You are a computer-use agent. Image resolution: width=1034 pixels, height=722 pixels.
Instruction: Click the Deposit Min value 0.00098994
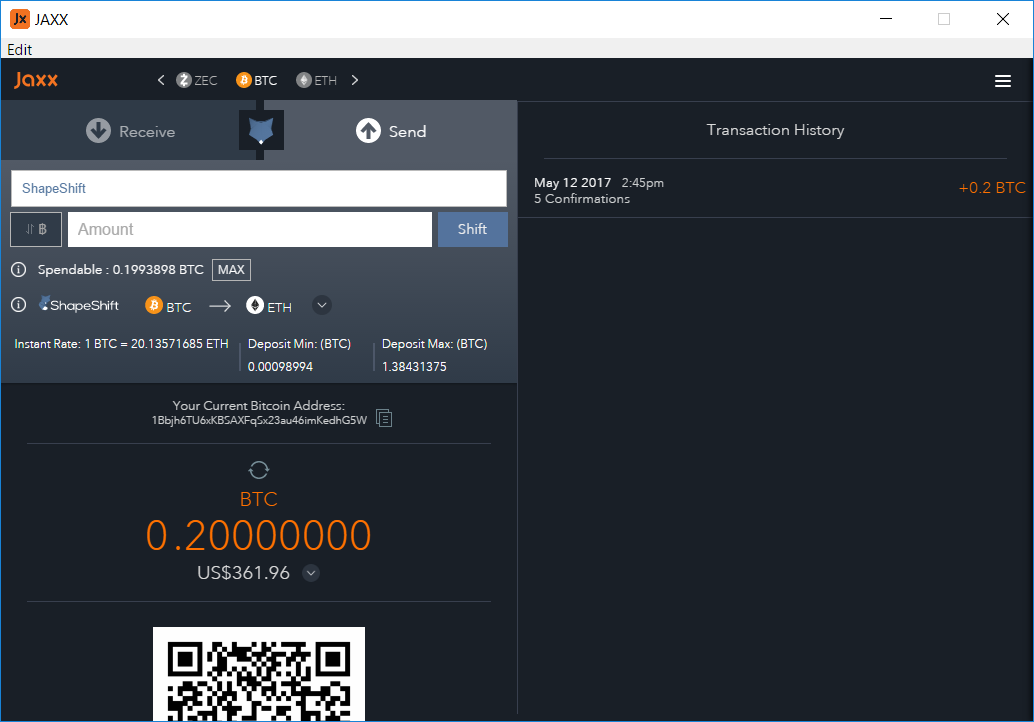coord(280,367)
